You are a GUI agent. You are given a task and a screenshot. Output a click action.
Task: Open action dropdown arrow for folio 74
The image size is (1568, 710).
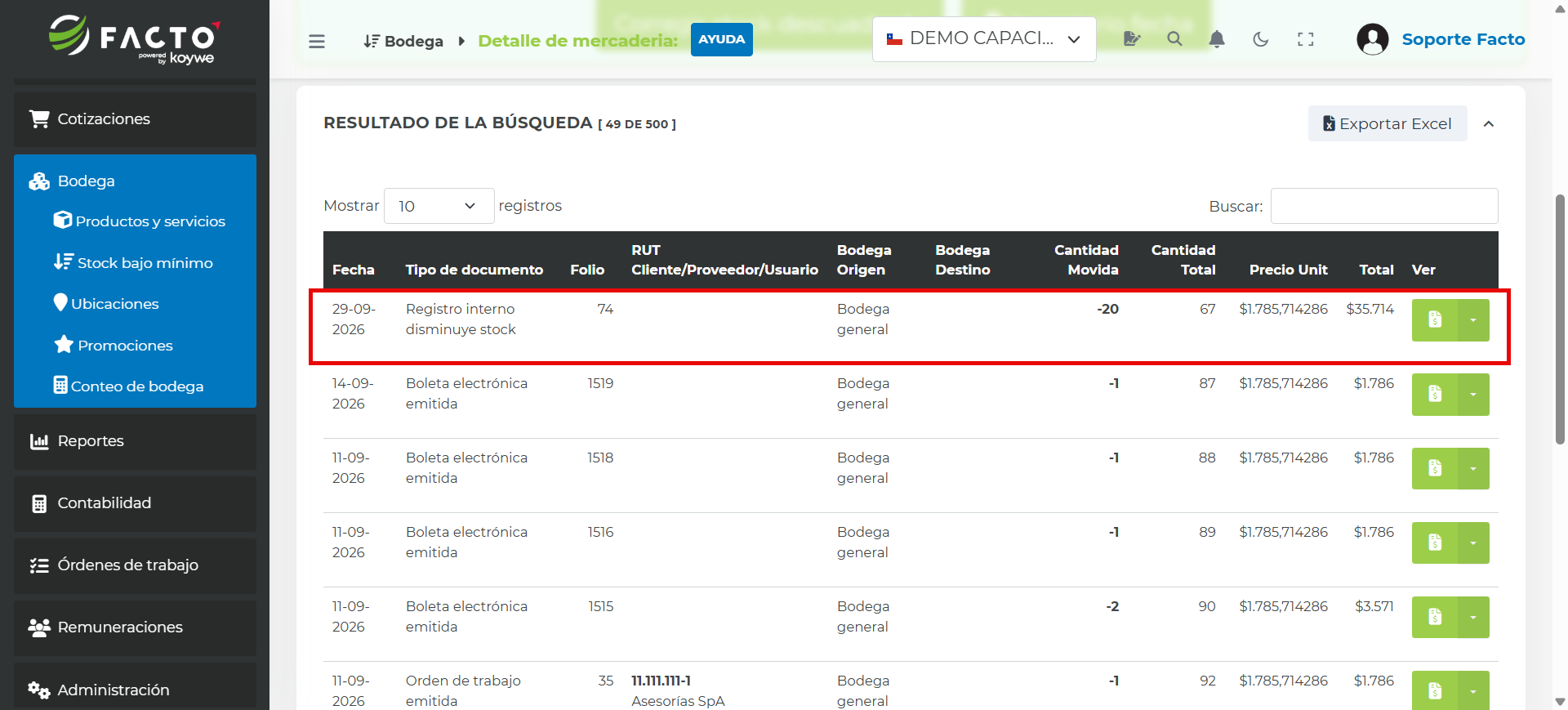tap(1473, 320)
